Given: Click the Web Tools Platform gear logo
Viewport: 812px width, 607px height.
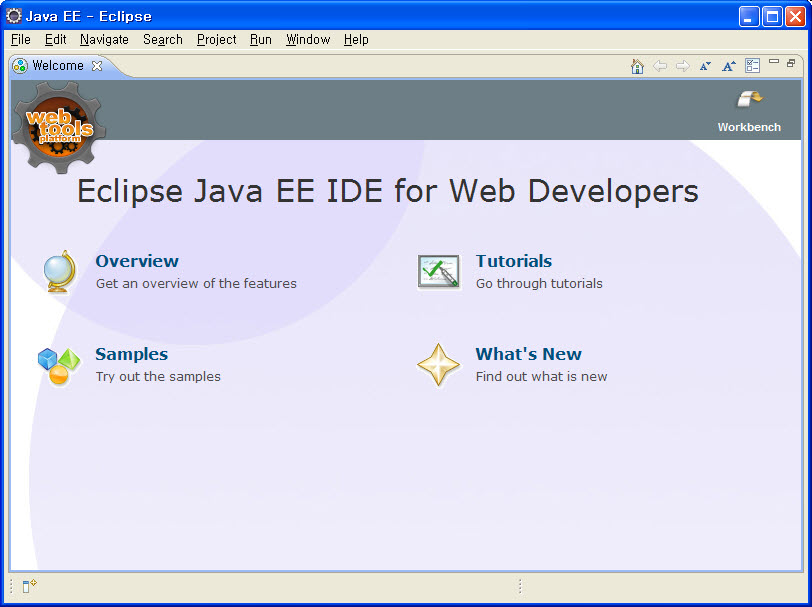Looking at the screenshot, I should pyautogui.click(x=59, y=127).
